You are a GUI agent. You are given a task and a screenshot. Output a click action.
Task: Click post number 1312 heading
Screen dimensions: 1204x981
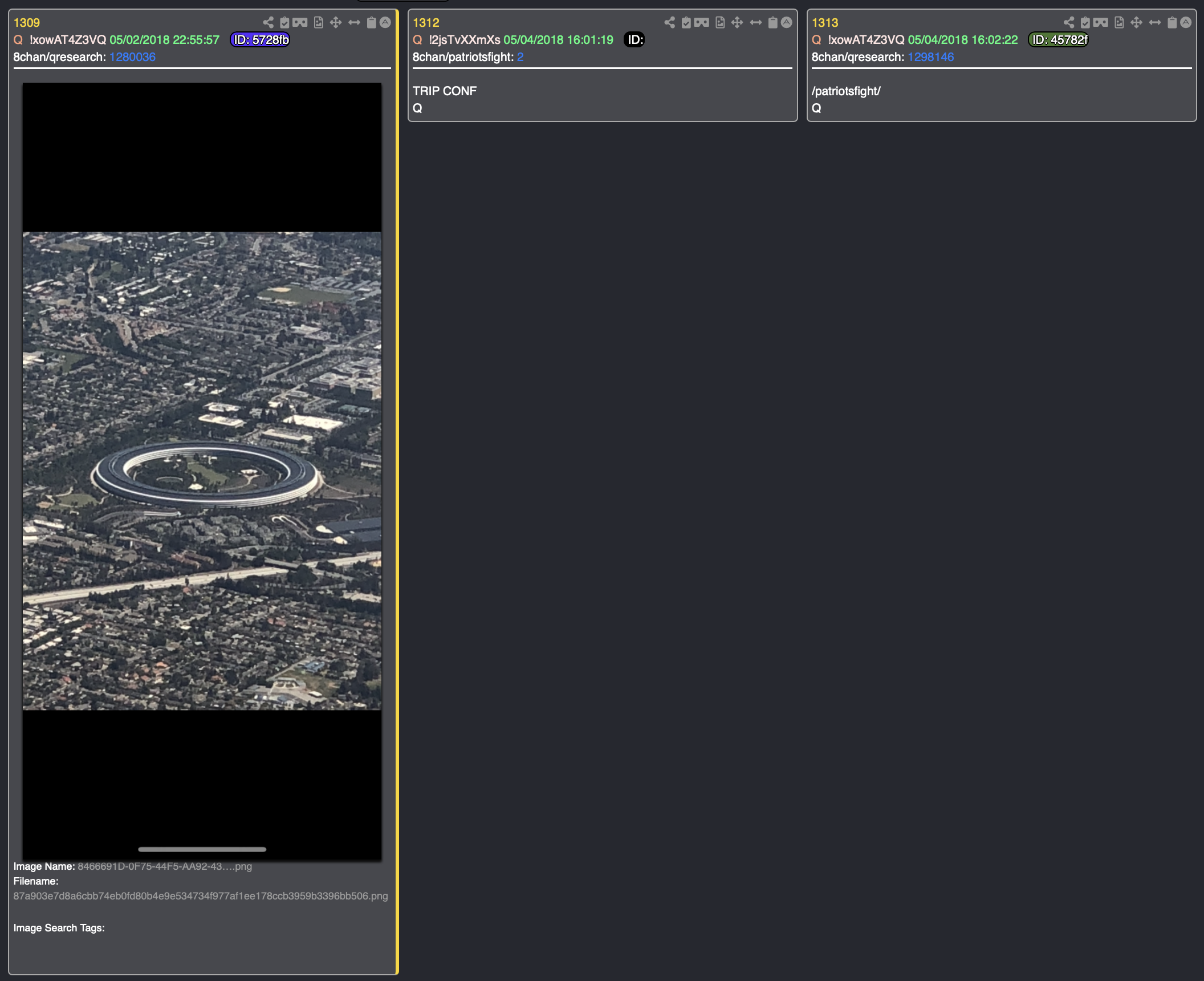pyautogui.click(x=426, y=23)
